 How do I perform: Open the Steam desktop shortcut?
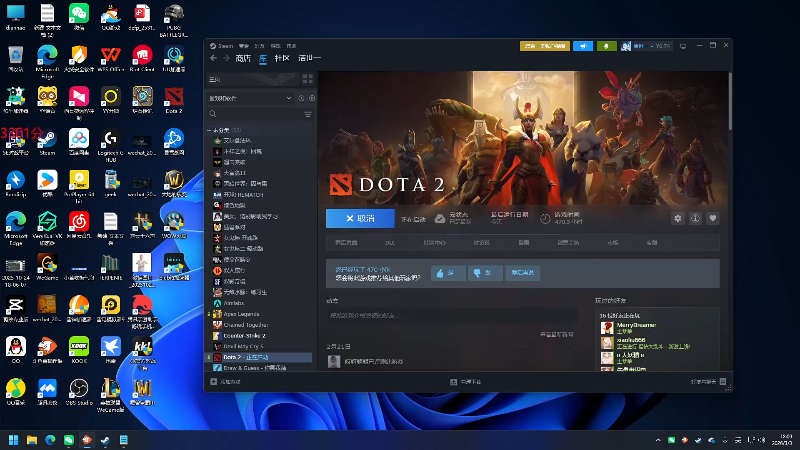pyautogui.click(x=47, y=142)
